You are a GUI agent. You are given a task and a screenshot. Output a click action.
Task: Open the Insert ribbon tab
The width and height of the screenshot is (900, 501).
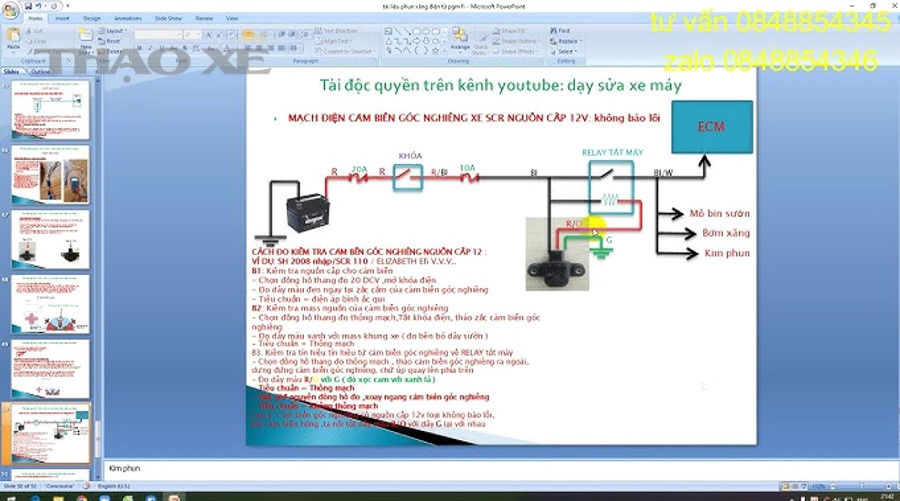[62, 18]
